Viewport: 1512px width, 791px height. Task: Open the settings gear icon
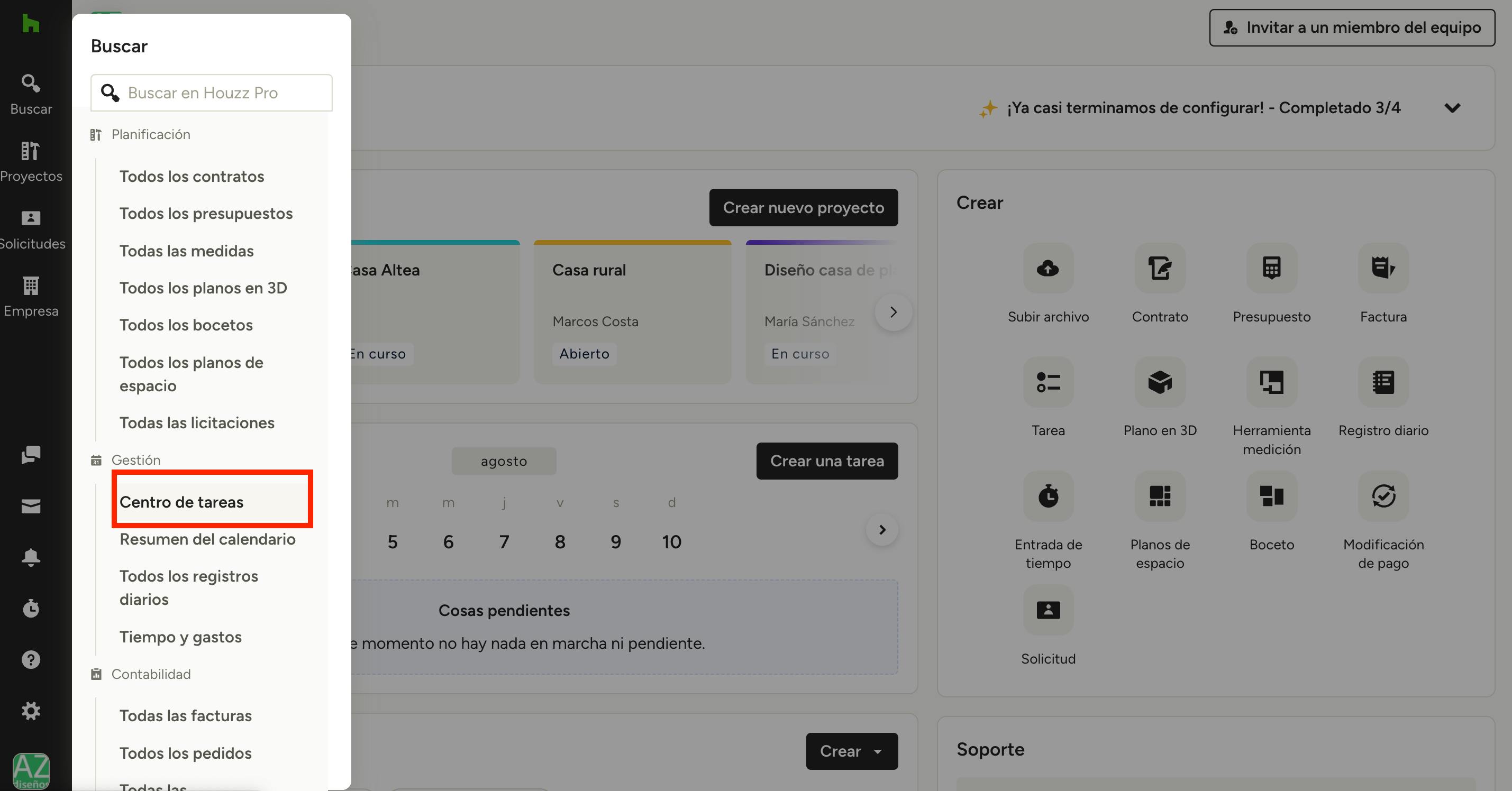[x=31, y=711]
